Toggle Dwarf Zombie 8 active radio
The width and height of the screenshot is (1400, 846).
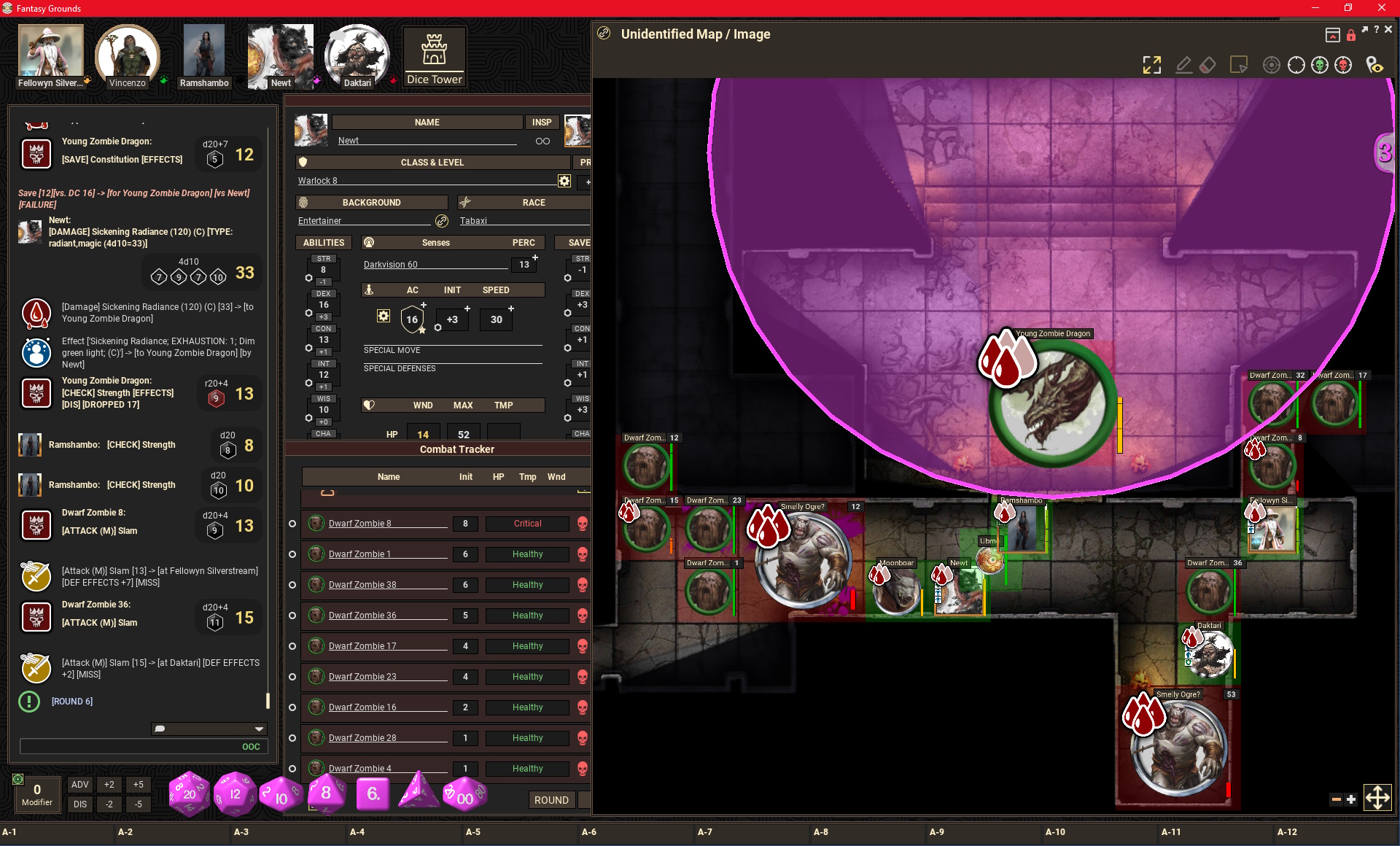click(292, 524)
